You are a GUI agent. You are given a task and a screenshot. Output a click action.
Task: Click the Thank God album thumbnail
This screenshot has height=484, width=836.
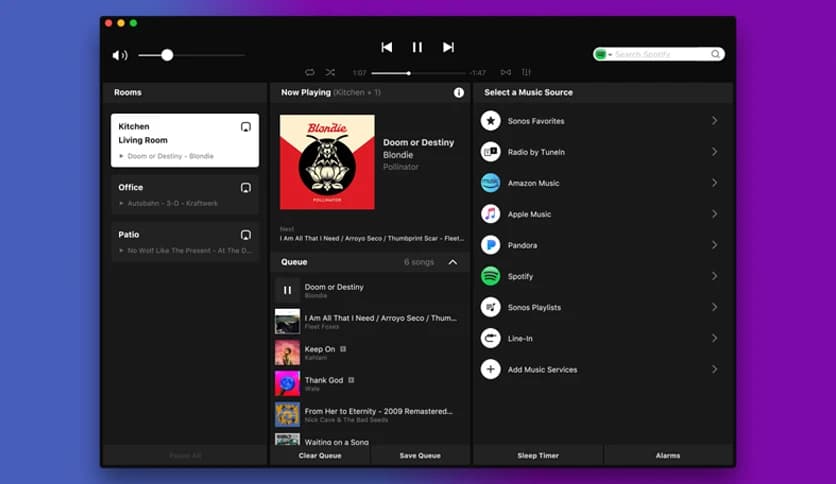[287, 384]
